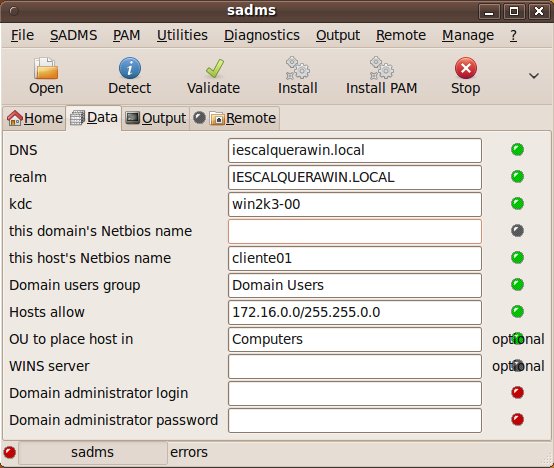Image resolution: width=554 pixels, height=468 pixels.
Task: Expand the toolbar overflow chevron
Action: coord(534,76)
